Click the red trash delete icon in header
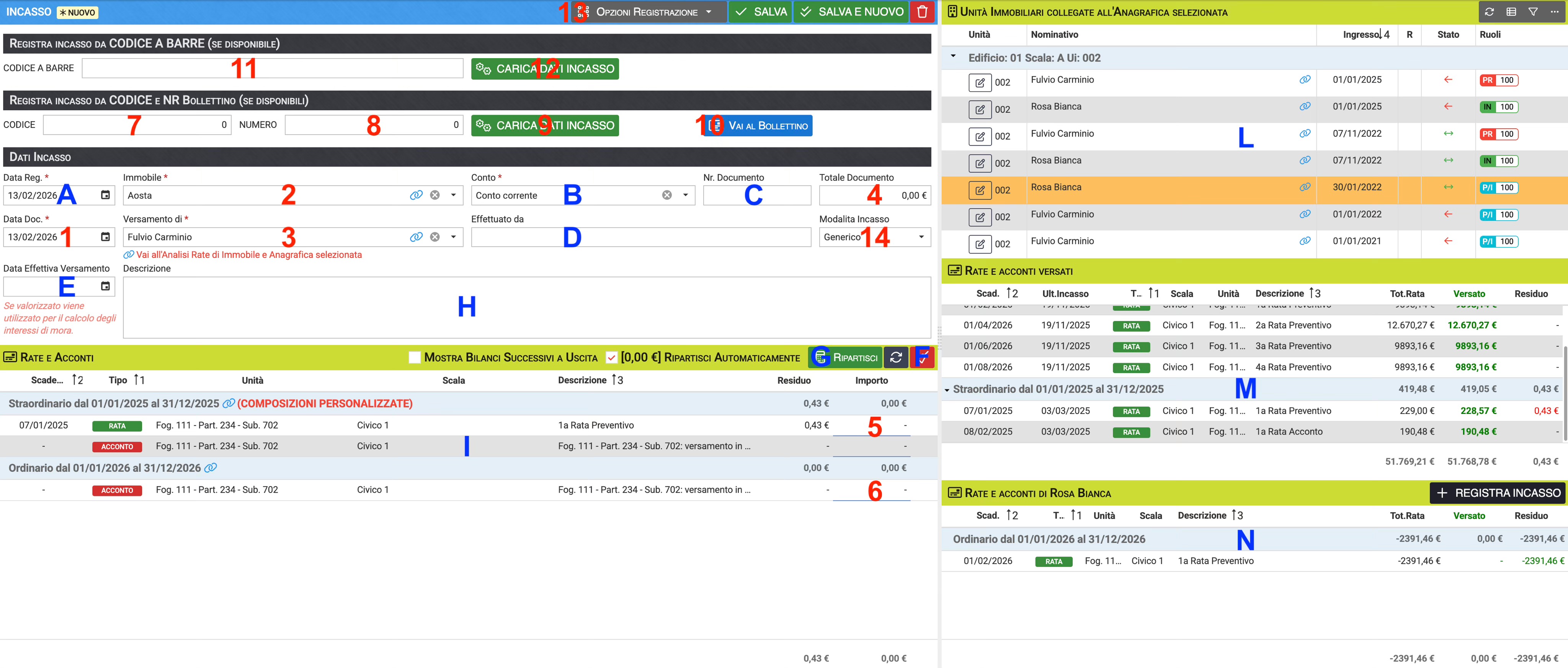Viewport: 1568px width, 668px height. pos(922,11)
